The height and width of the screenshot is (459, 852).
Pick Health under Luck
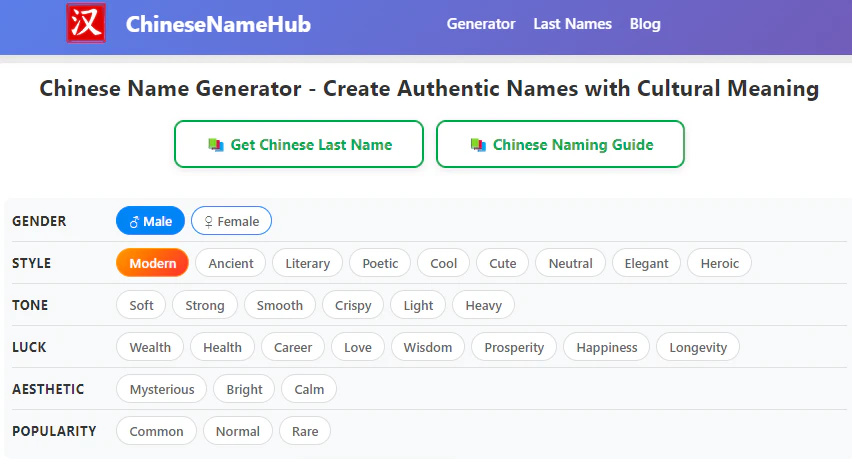(222, 347)
